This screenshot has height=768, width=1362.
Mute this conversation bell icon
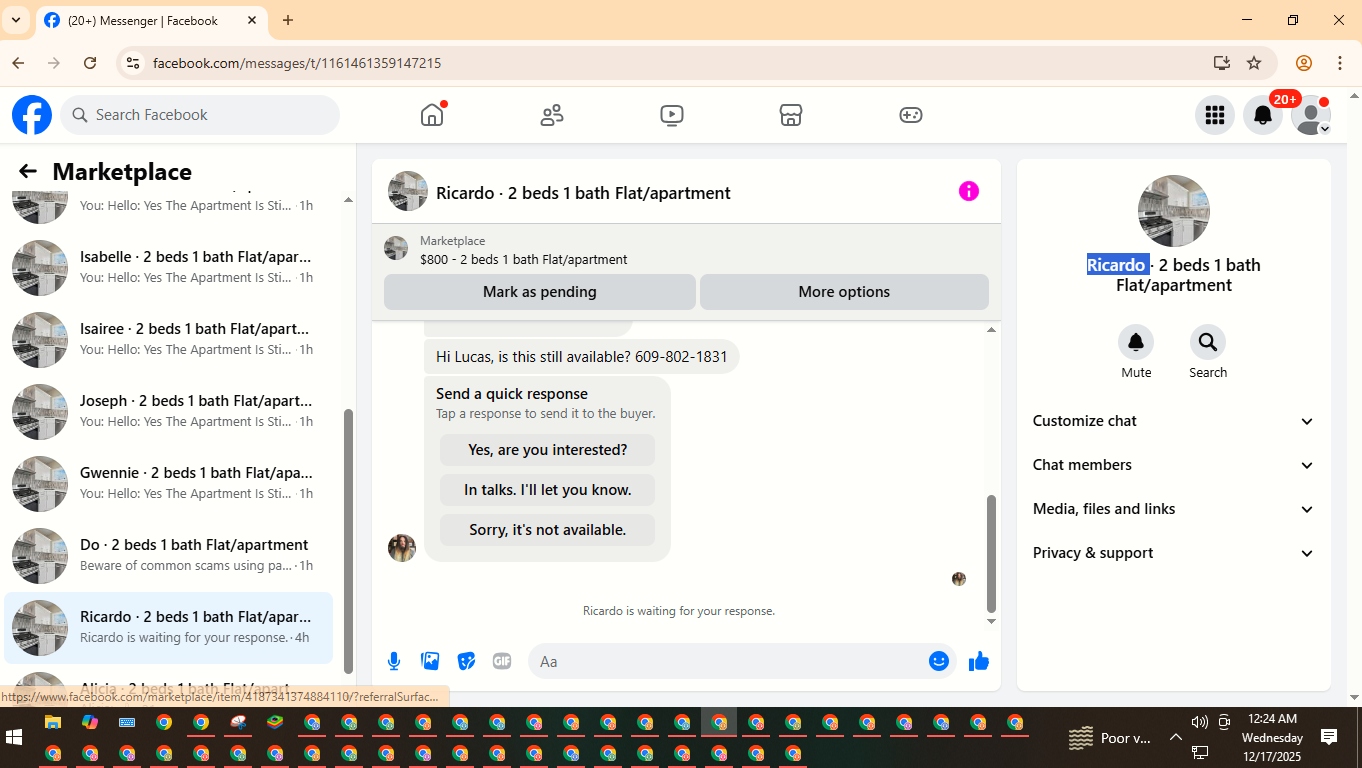tap(1136, 342)
